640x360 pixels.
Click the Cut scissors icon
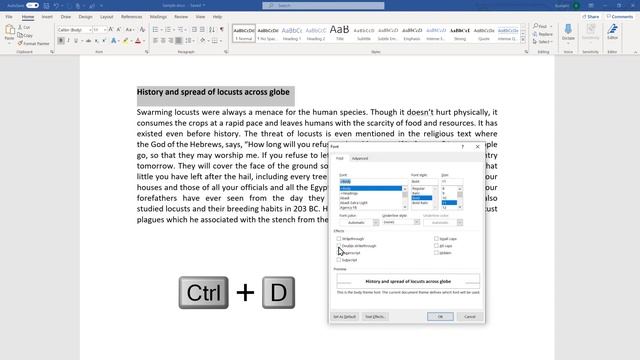[x=20, y=27]
